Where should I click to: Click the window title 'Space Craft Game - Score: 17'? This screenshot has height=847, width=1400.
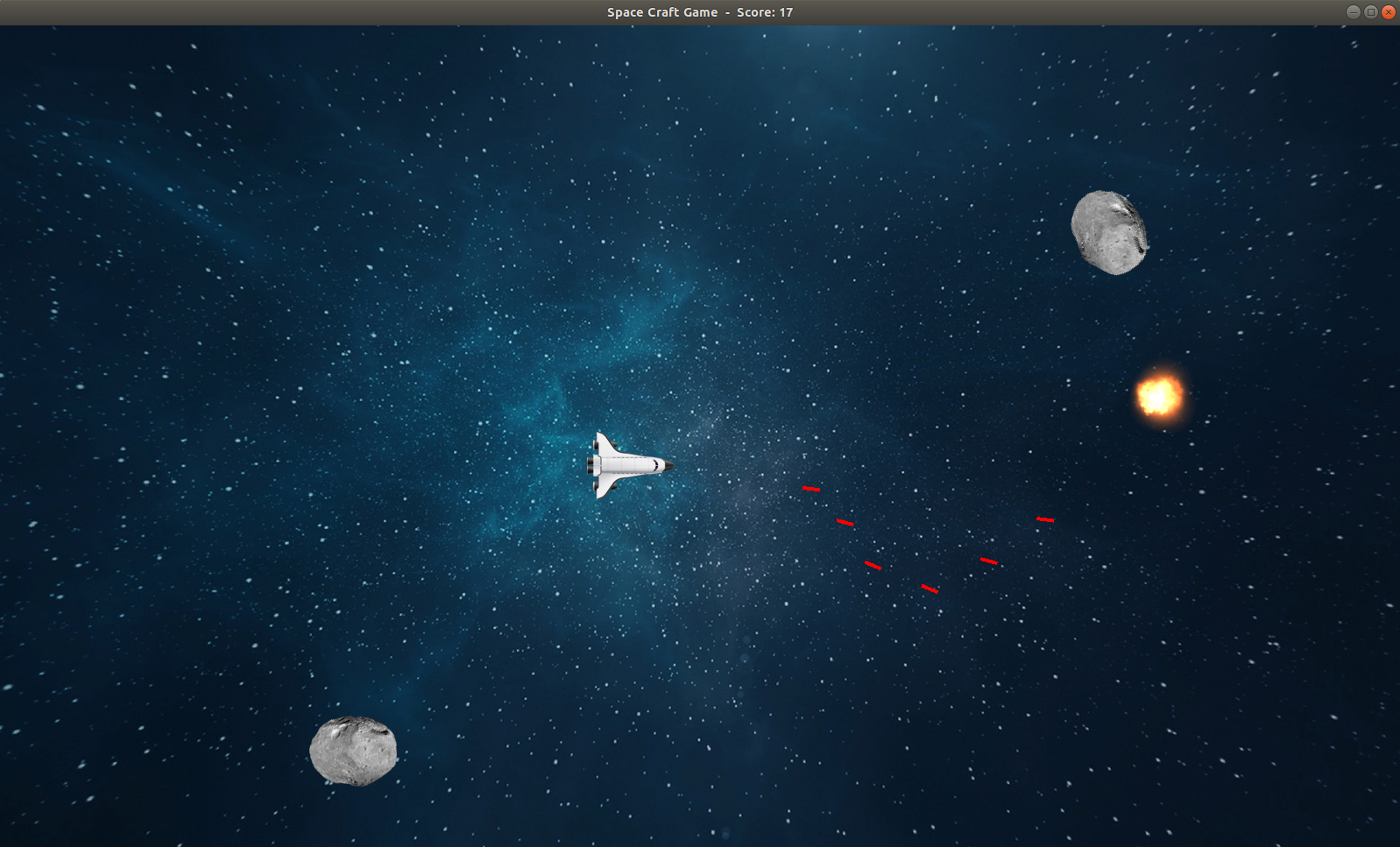[x=700, y=12]
